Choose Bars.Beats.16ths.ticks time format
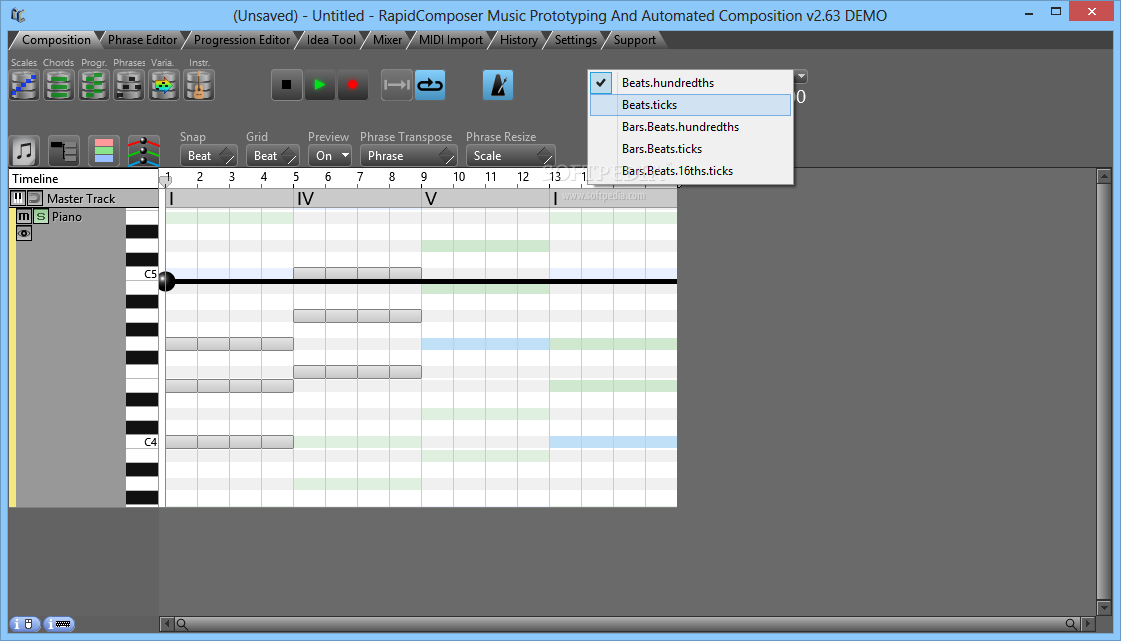 [691, 172]
